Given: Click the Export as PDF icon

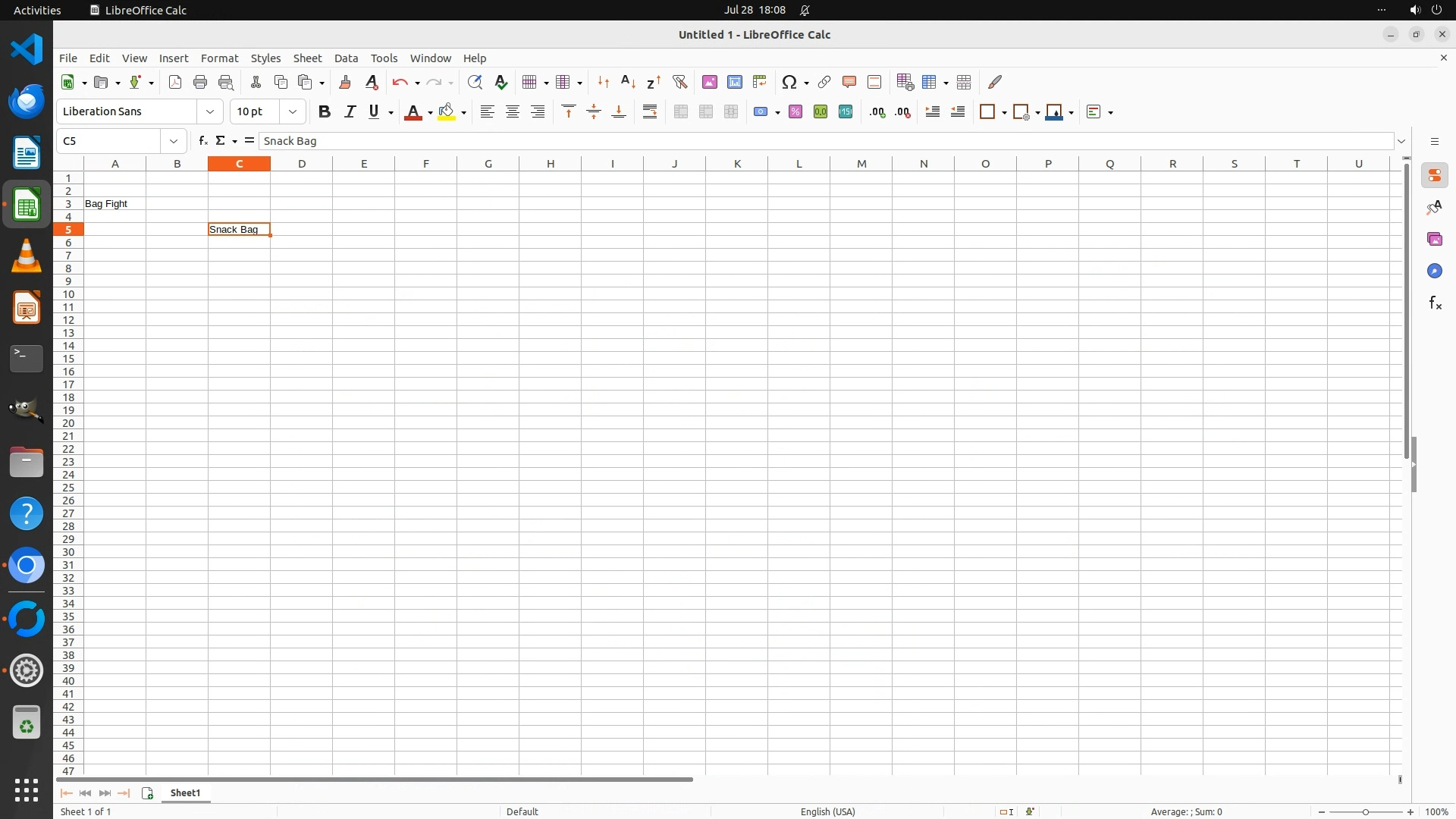Looking at the screenshot, I should click(175, 82).
